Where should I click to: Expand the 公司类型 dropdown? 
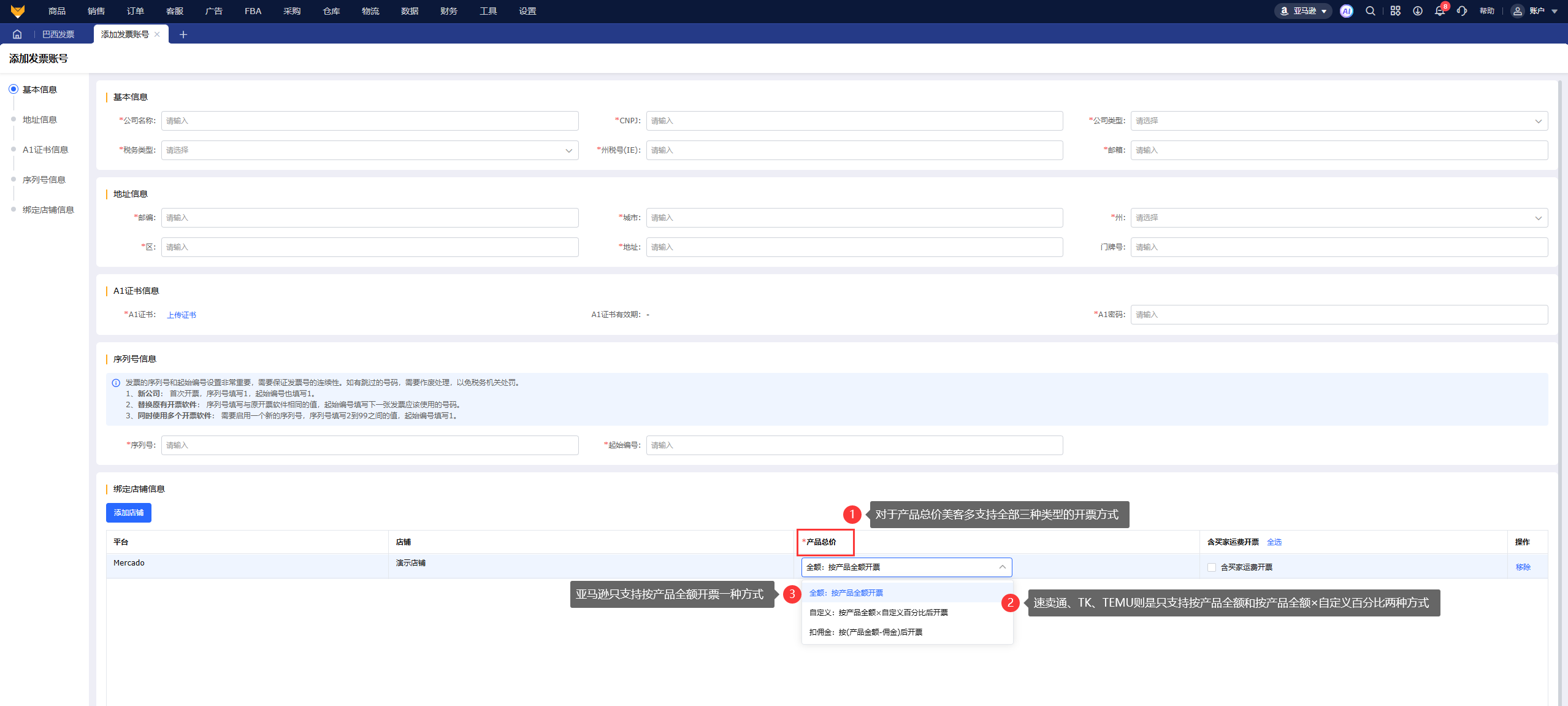tap(1339, 121)
